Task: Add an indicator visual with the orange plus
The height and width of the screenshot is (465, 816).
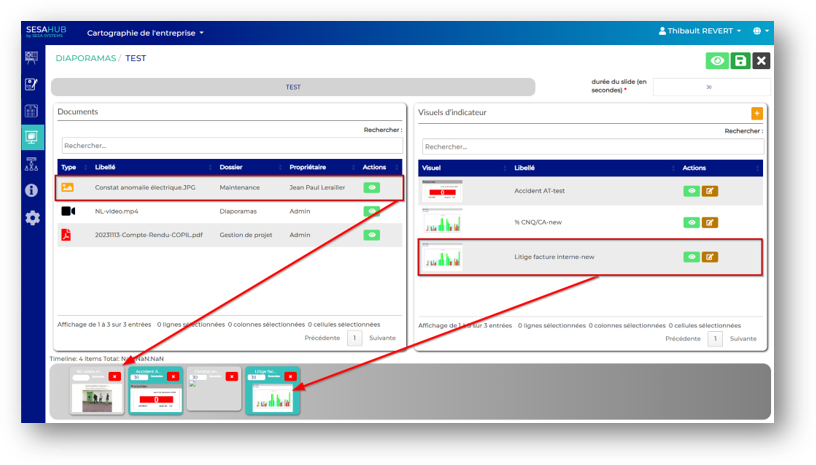Action: point(756,114)
